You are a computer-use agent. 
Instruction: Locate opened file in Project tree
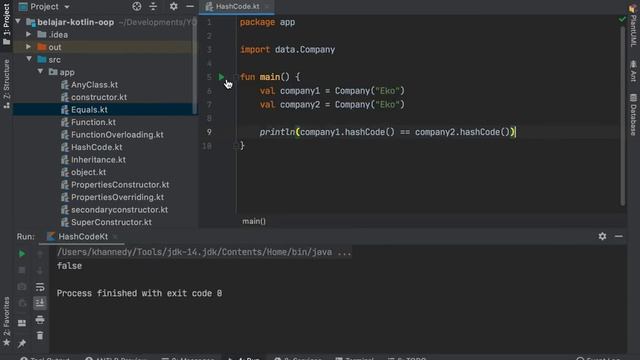137,7
